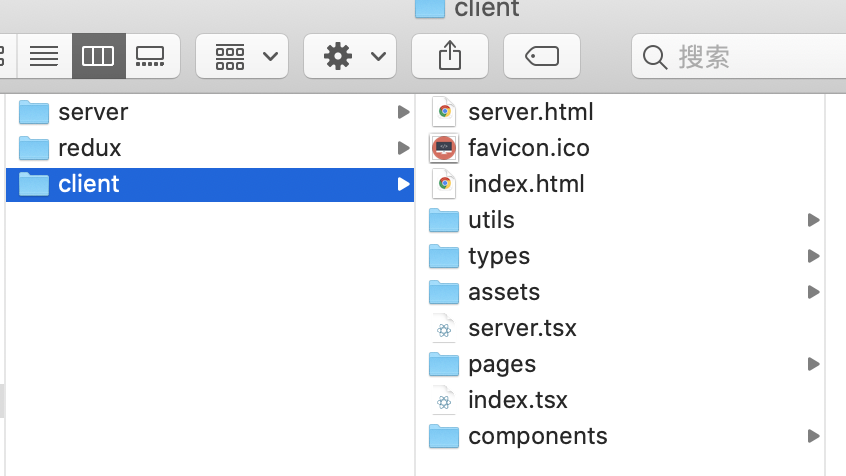Select the favicon.ico file icon

coord(443,148)
